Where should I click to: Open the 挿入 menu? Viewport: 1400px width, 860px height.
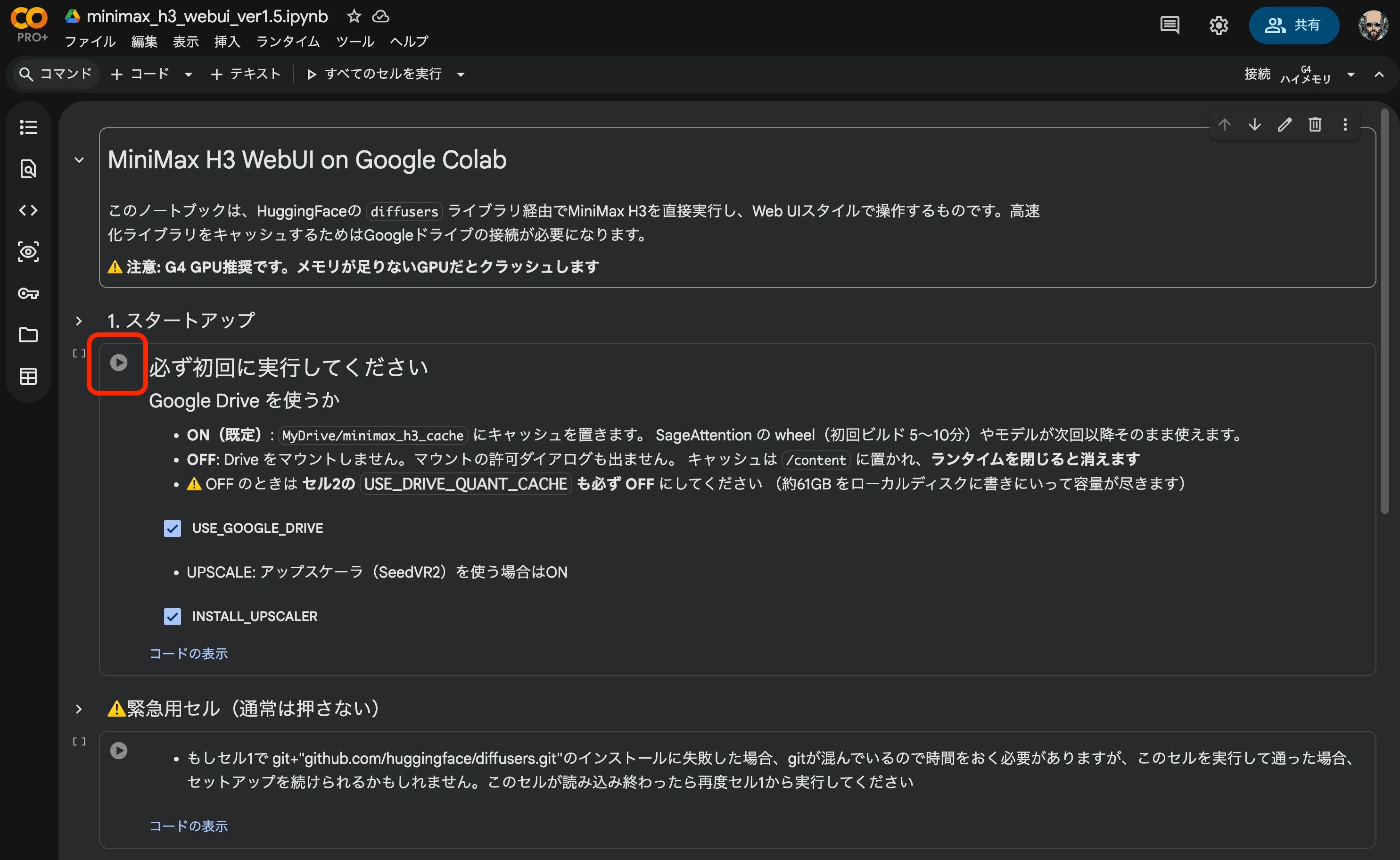(x=228, y=41)
